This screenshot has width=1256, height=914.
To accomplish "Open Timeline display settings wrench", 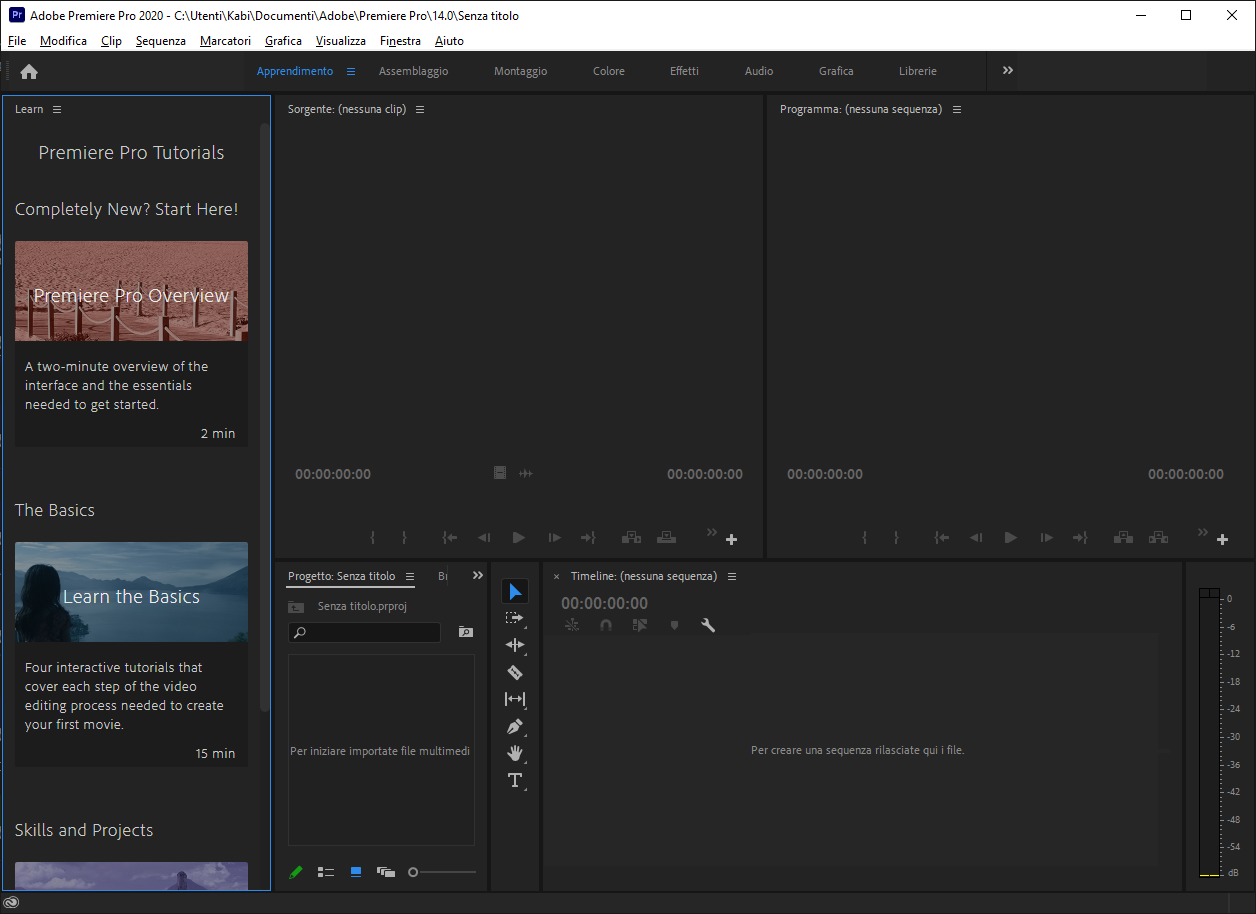I will click(708, 625).
